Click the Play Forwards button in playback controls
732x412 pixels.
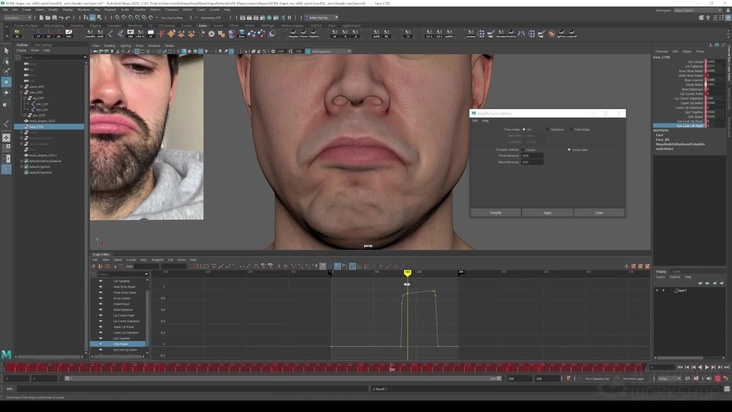click(x=707, y=368)
